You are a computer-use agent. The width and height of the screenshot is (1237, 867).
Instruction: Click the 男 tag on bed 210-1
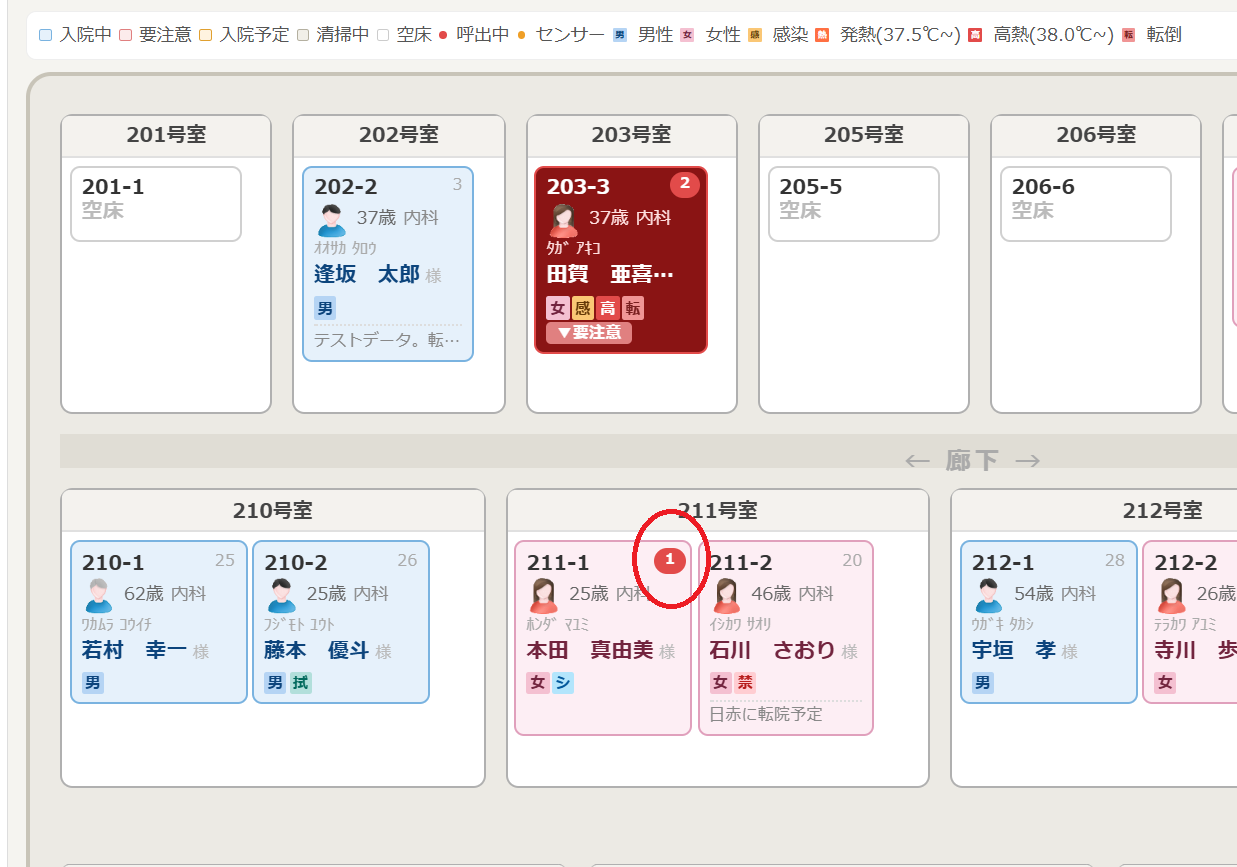93,683
